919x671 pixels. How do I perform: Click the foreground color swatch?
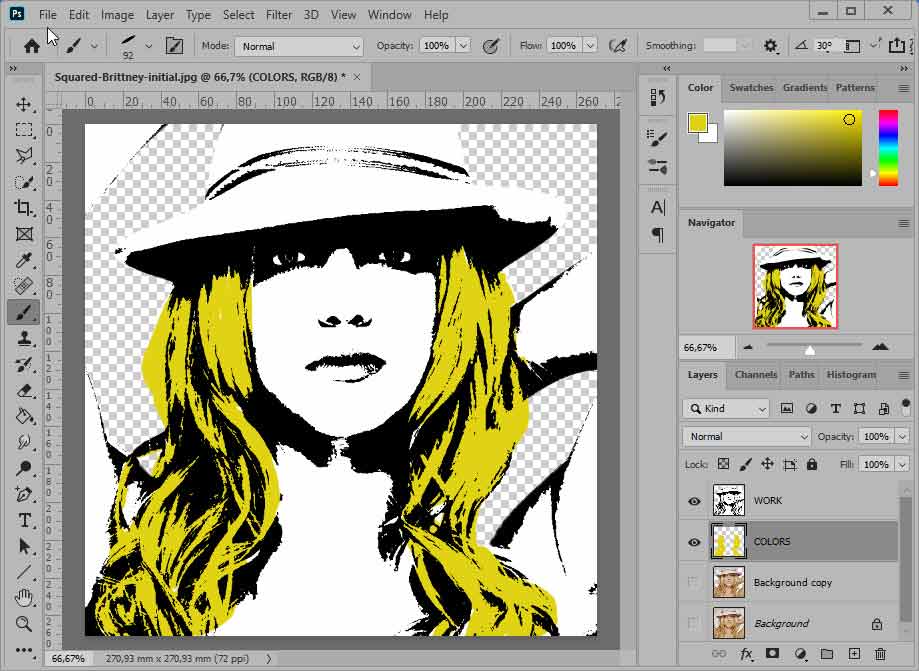[697, 122]
